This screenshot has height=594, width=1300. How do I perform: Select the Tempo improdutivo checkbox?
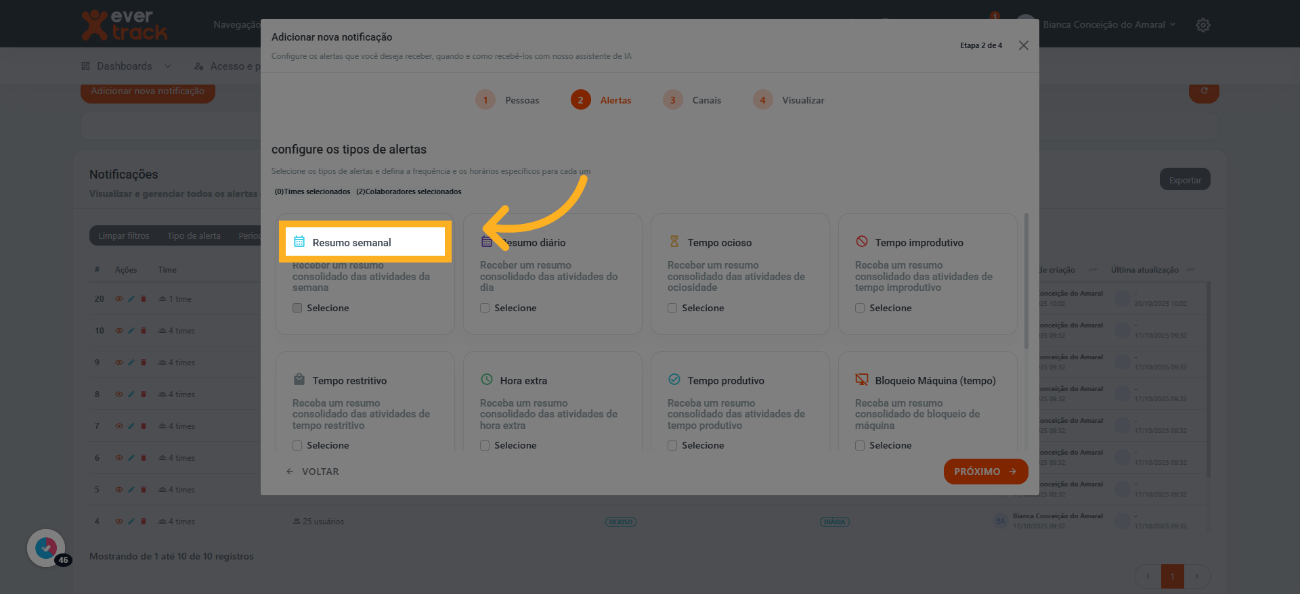[x=860, y=308]
